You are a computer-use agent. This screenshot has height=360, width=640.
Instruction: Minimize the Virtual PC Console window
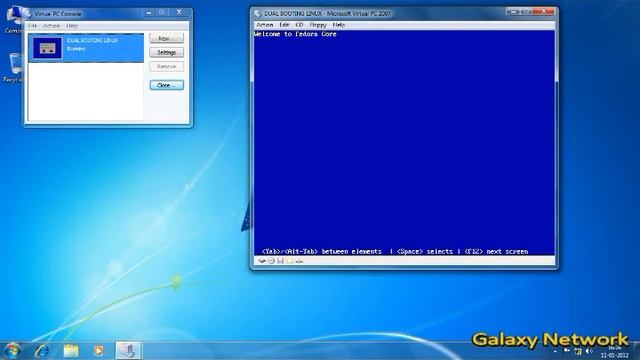coord(149,13)
